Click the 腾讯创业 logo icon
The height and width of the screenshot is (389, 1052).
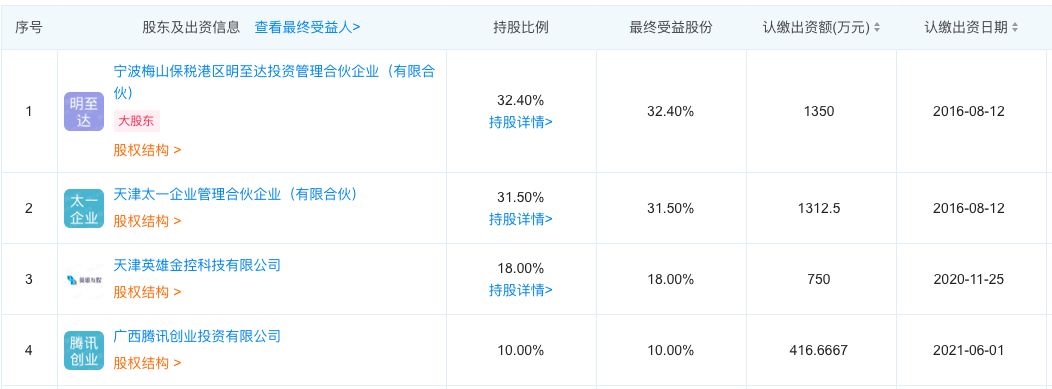point(84,351)
